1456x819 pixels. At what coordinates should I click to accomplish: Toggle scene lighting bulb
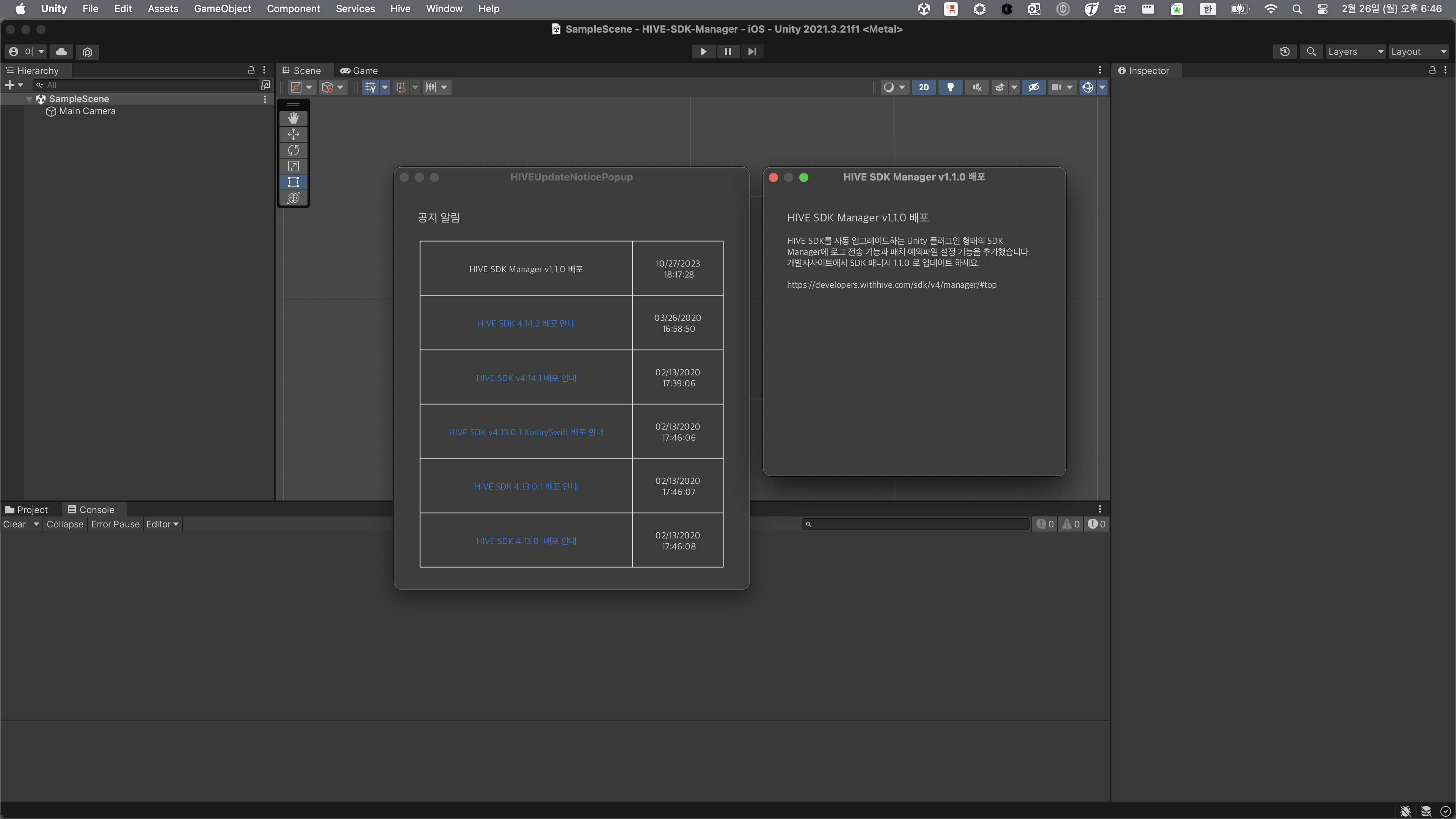(x=950, y=87)
